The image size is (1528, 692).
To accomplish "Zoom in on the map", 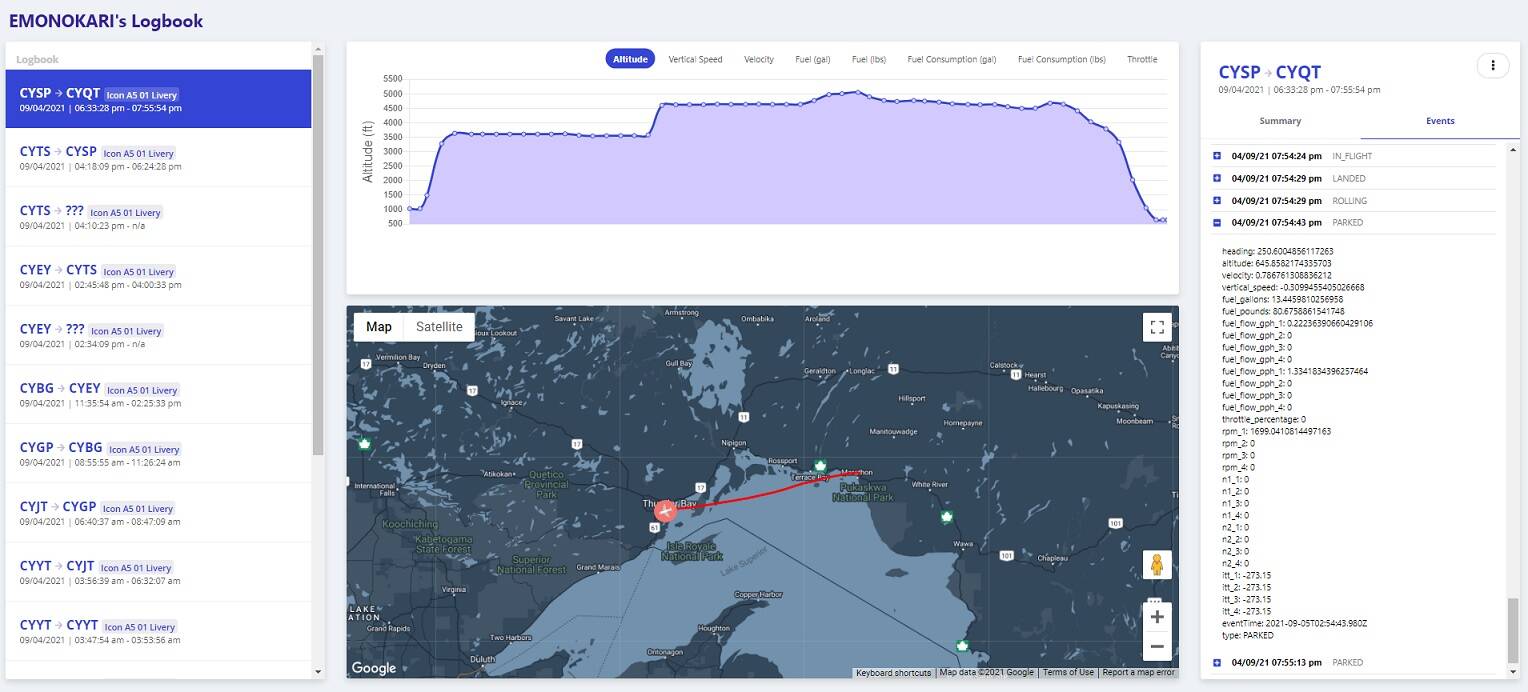I will pyautogui.click(x=1157, y=617).
